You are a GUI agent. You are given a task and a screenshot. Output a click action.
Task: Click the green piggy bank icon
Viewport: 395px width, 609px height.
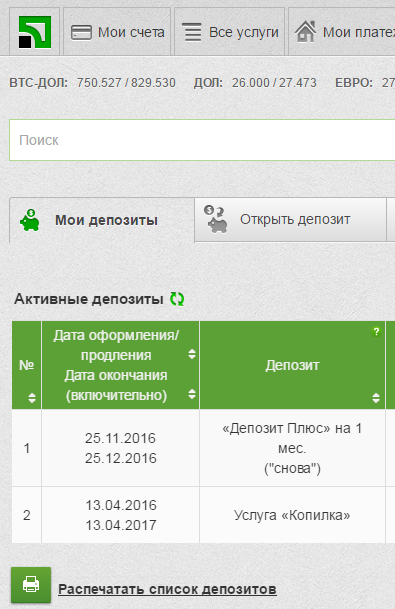[x=30, y=220]
